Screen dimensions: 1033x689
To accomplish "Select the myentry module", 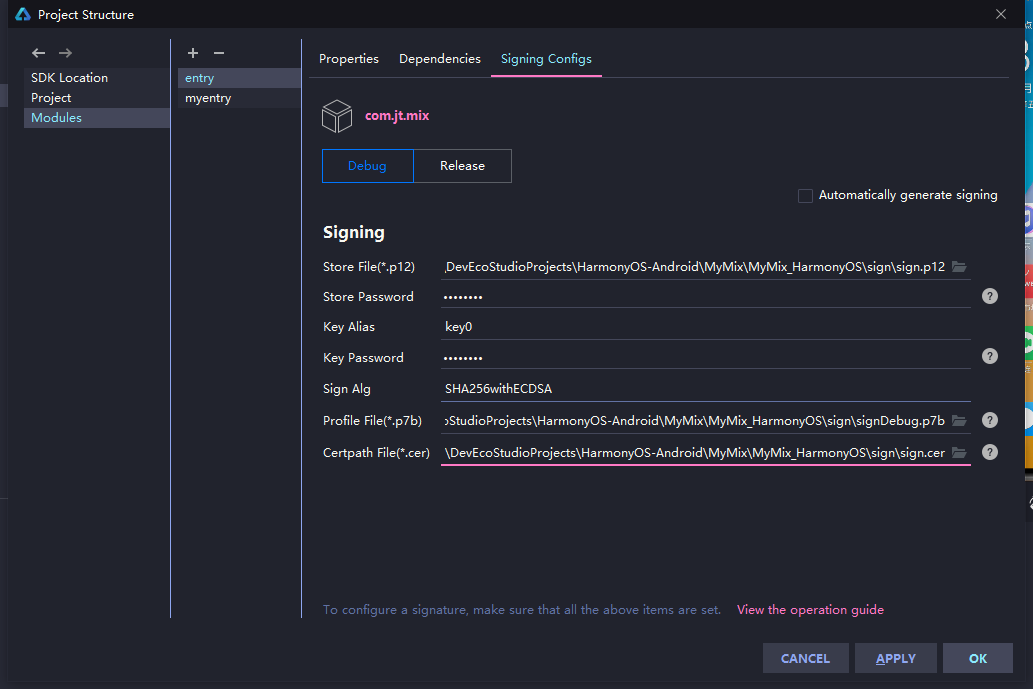I will pyautogui.click(x=239, y=98).
